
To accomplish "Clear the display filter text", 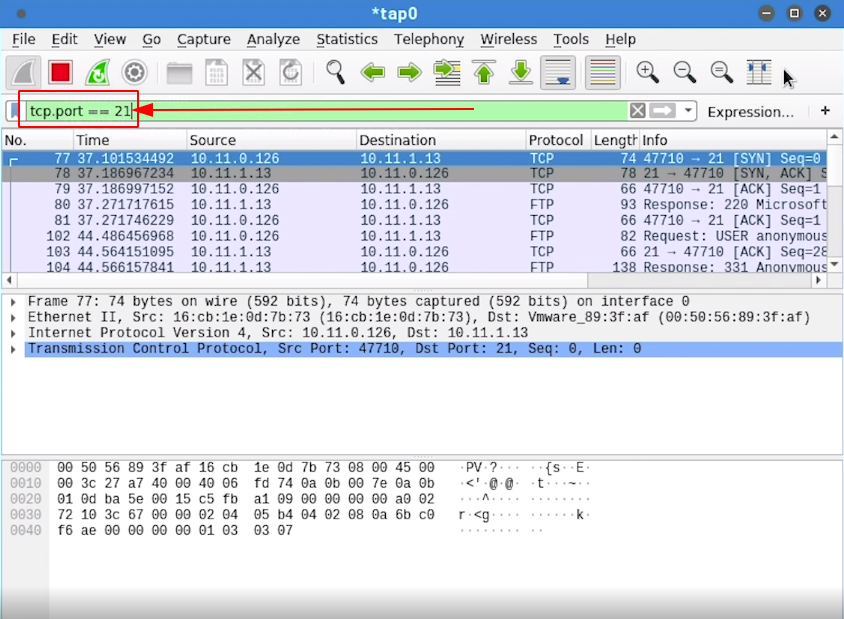I will 637,111.
